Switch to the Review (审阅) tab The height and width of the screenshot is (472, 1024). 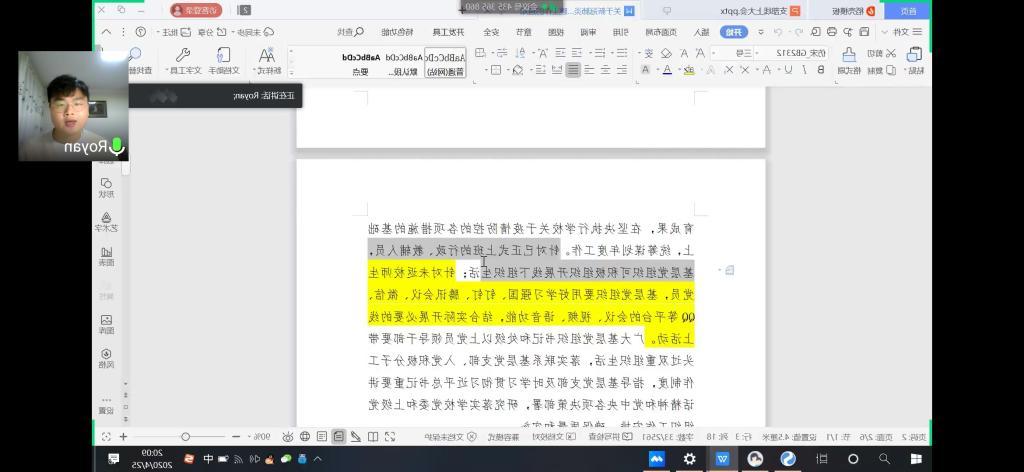[588, 32]
